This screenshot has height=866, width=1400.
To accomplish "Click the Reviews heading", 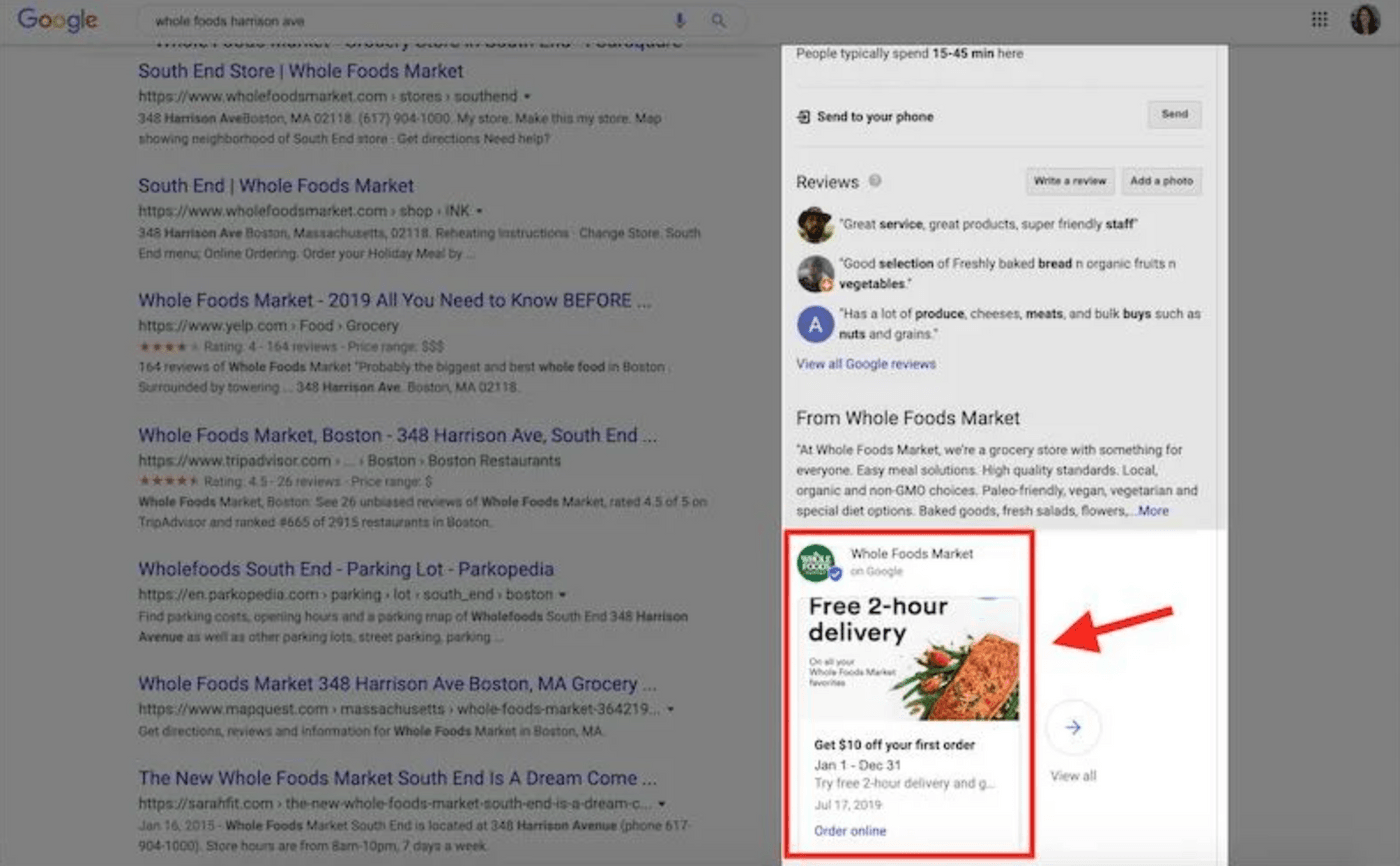I will pos(827,182).
